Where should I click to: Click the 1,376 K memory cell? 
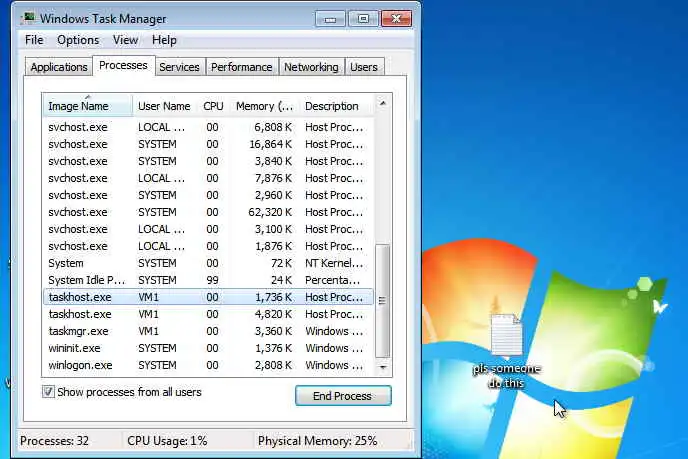pyautogui.click(x=273, y=348)
